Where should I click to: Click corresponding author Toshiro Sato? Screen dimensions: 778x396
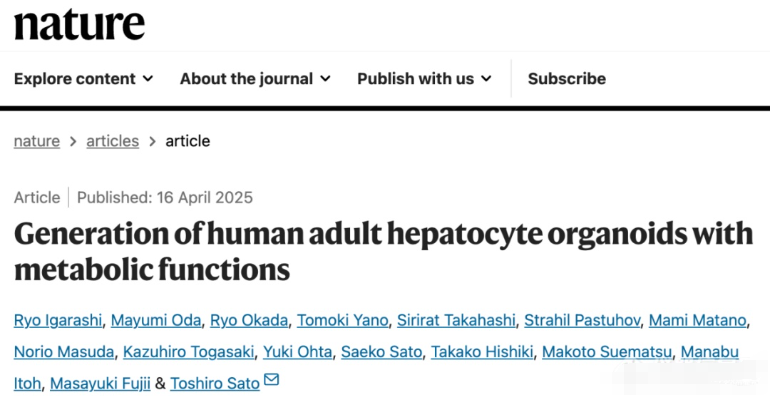215,384
